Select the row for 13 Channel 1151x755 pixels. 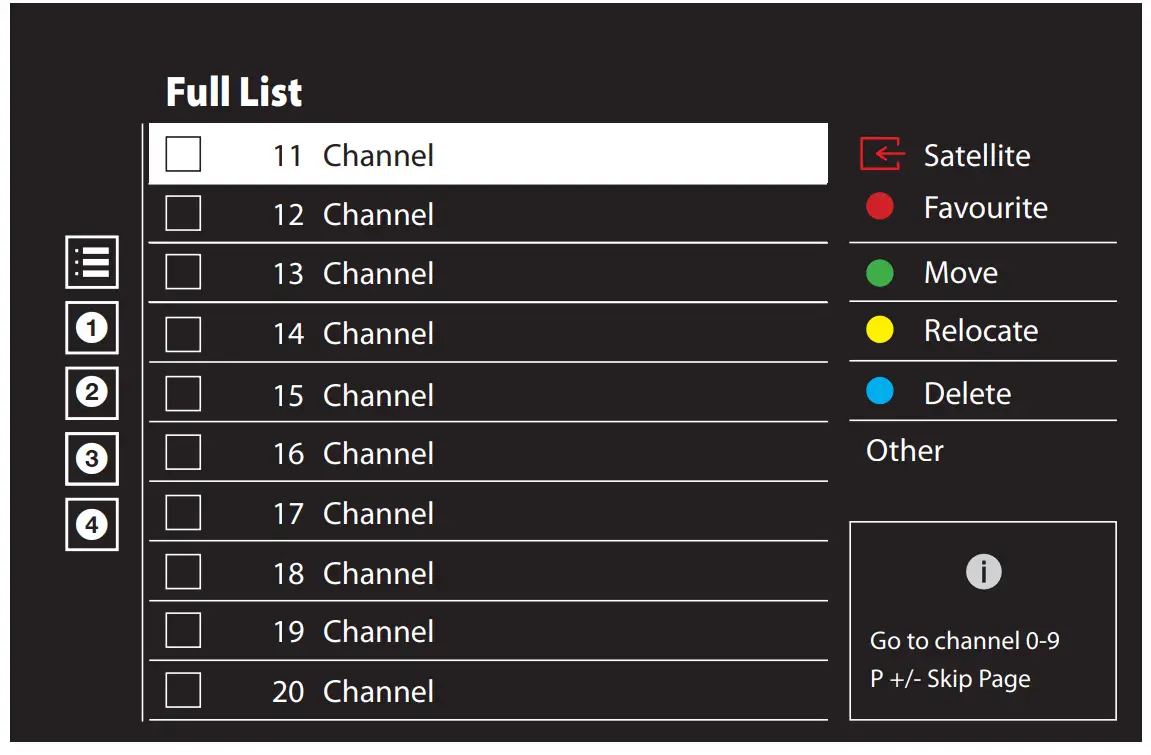tap(490, 273)
